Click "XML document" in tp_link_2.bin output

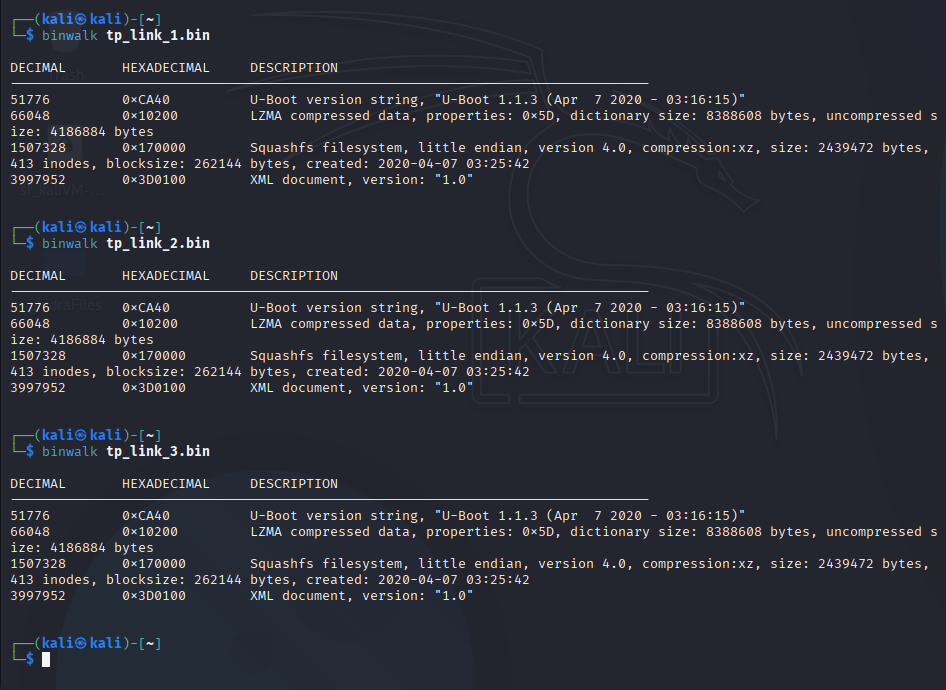(298, 388)
